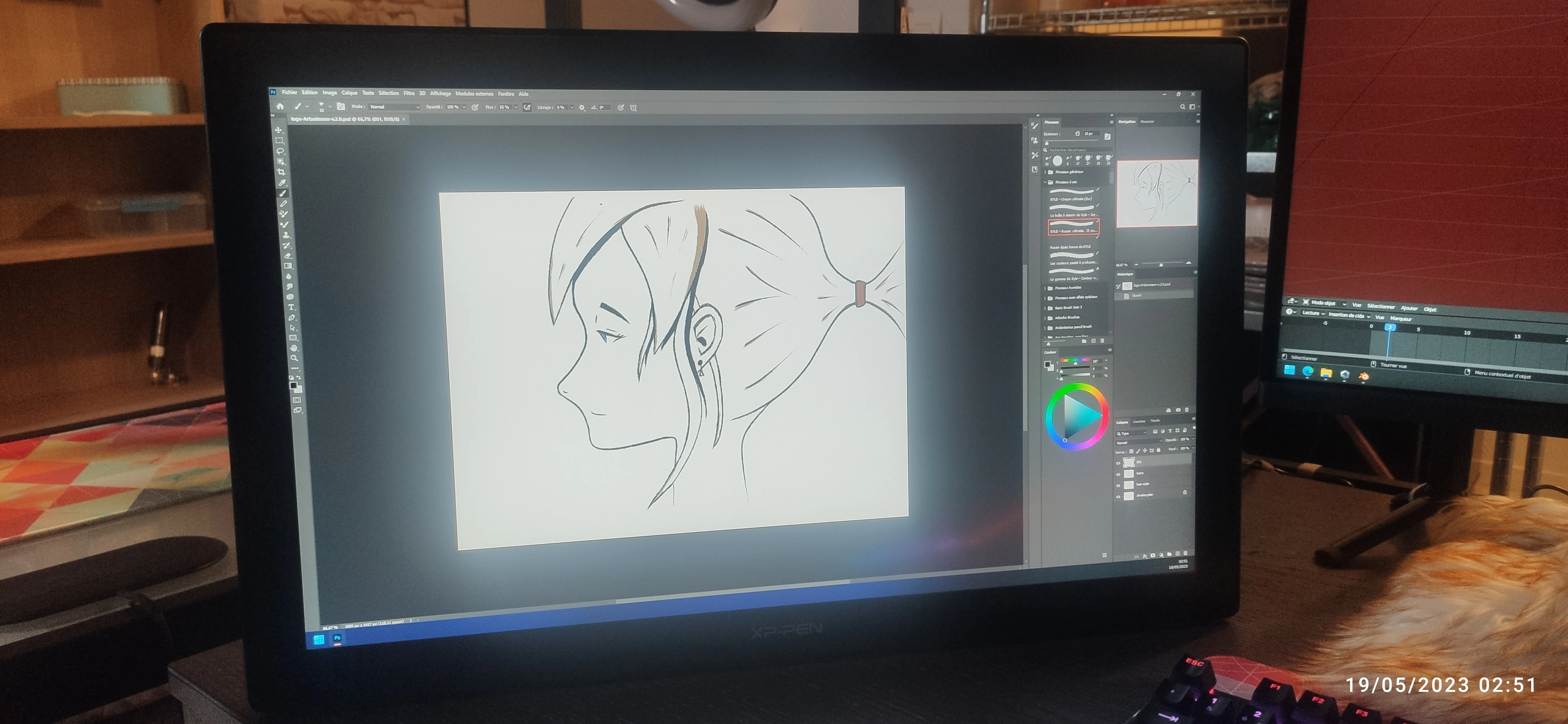Image resolution: width=1568 pixels, height=724 pixels.
Task: Select the Rectangular Marquee tool
Action: point(279,141)
